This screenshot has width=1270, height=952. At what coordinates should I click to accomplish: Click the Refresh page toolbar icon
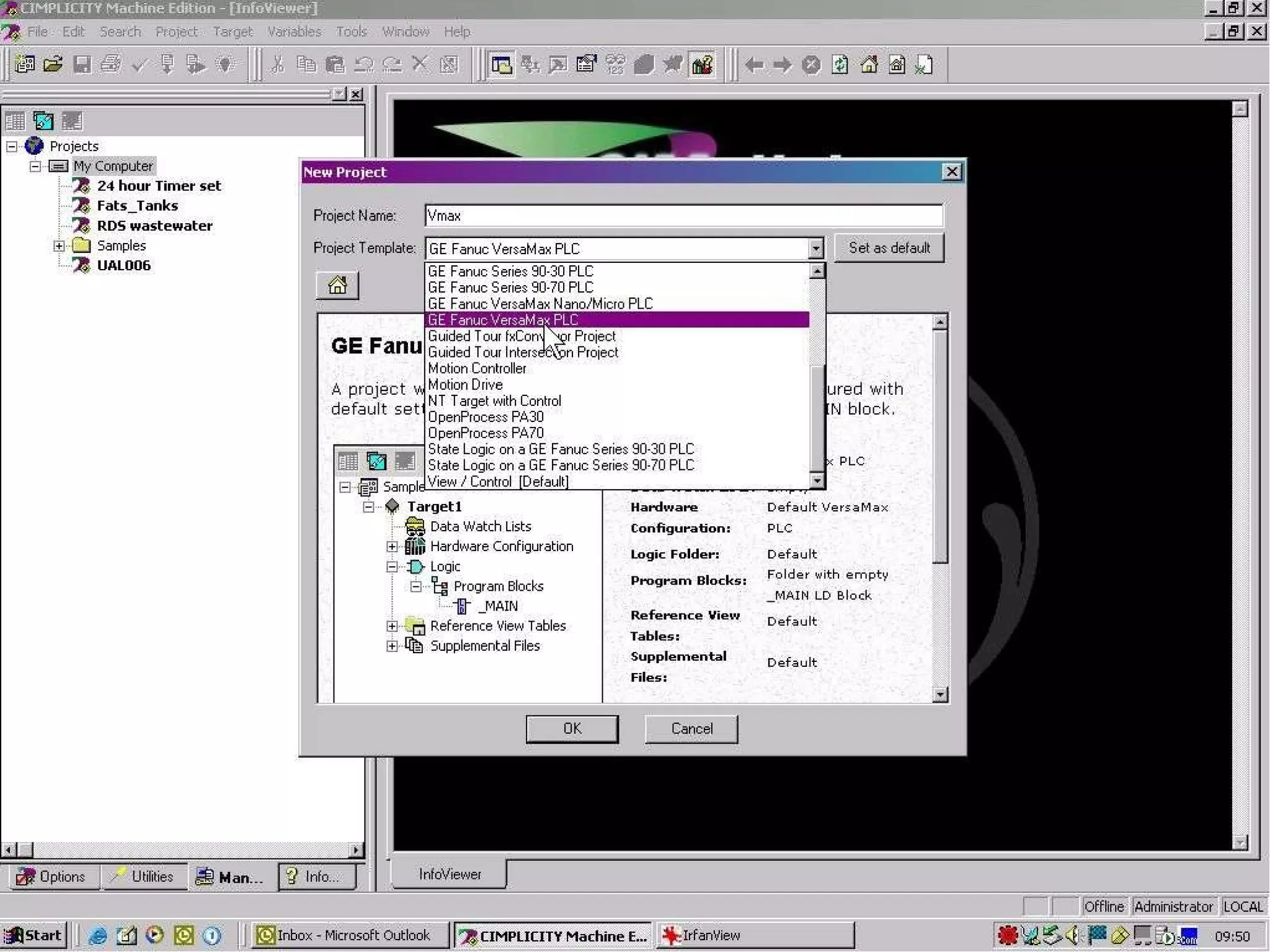tap(840, 64)
